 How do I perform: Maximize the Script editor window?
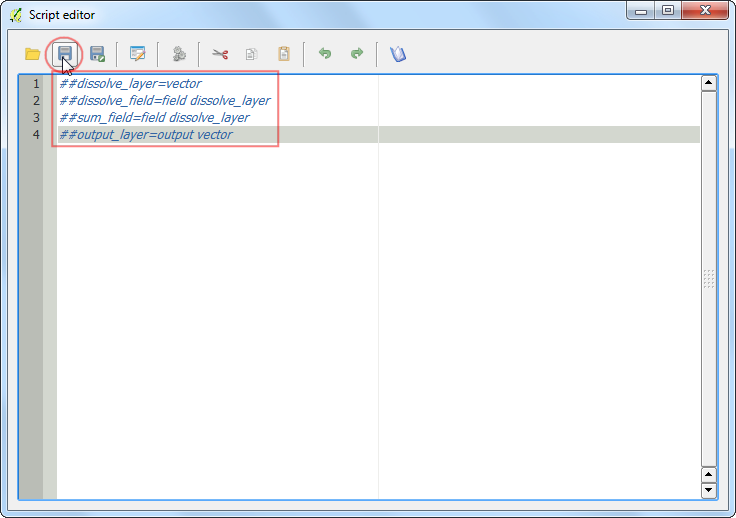668,10
